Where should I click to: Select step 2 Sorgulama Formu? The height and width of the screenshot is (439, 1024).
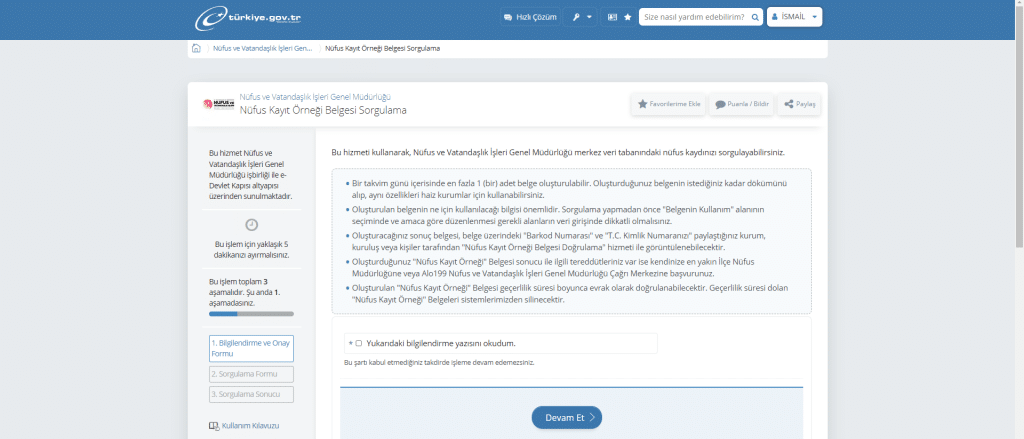[x=251, y=374]
